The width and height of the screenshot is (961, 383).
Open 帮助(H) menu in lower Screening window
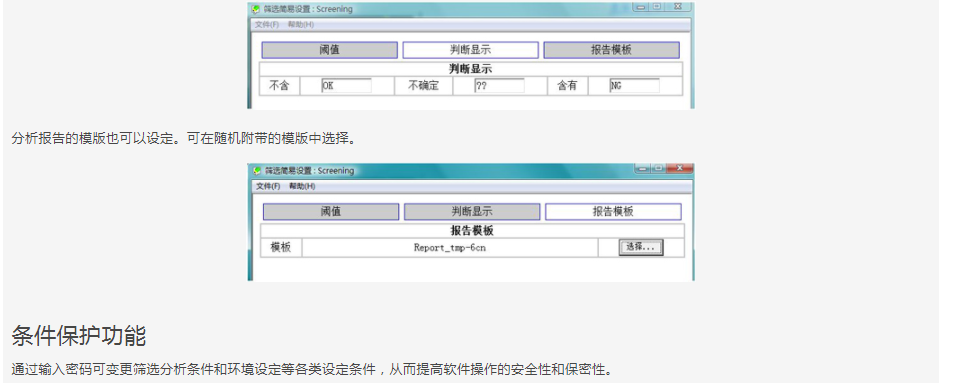coord(302,186)
